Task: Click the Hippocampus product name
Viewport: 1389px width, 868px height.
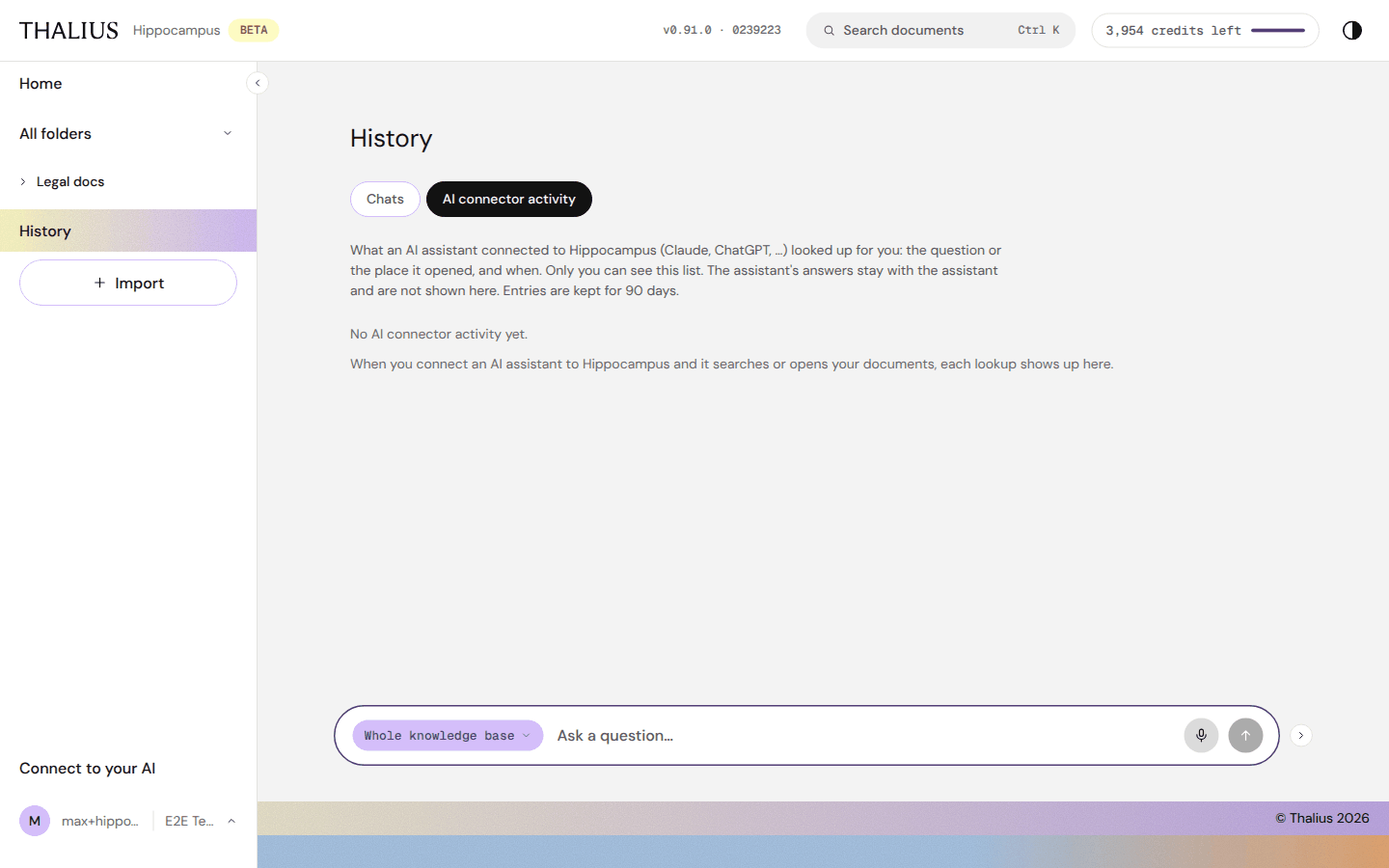Action: (177, 31)
